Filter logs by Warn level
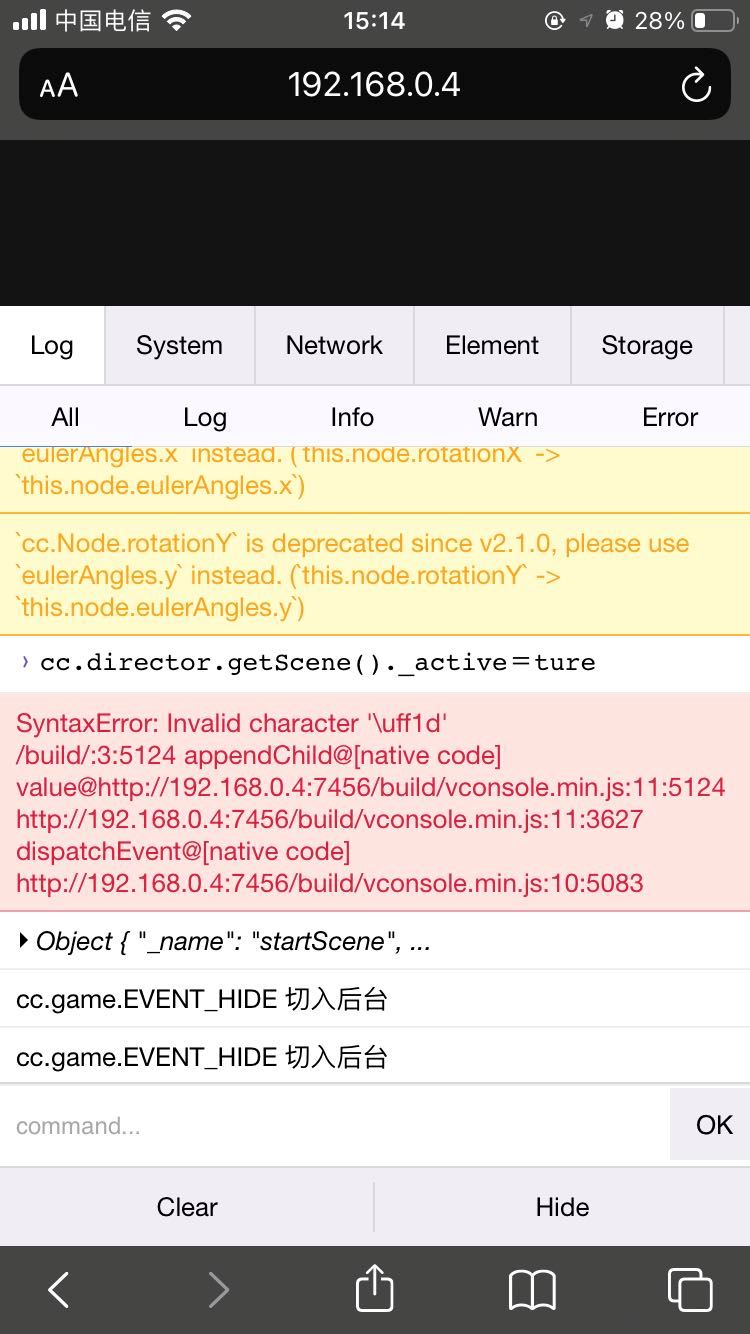The height and width of the screenshot is (1334, 750). 508,417
